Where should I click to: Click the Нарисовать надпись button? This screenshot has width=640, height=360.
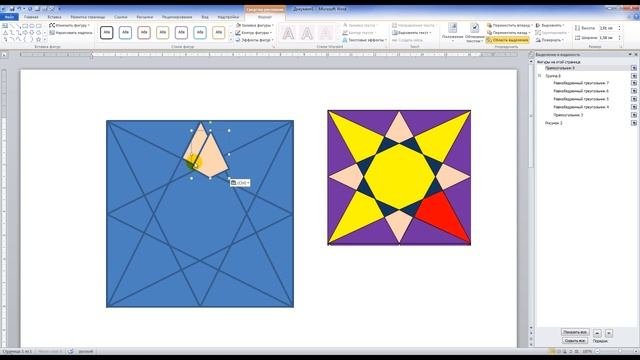[71, 33]
